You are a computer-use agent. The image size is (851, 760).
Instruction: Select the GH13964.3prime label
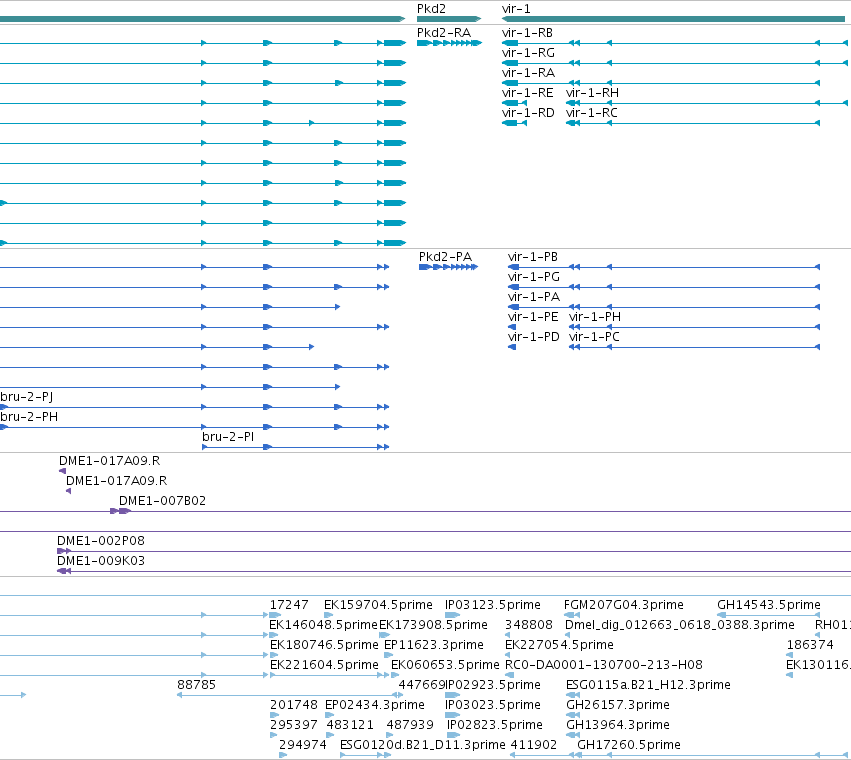tap(618, 726)
